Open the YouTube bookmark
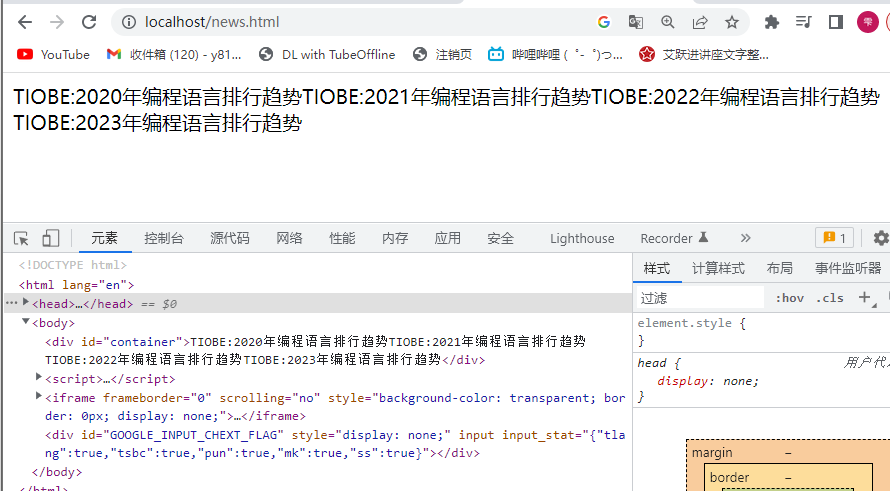890x491 pixels. tap(54, 55)
